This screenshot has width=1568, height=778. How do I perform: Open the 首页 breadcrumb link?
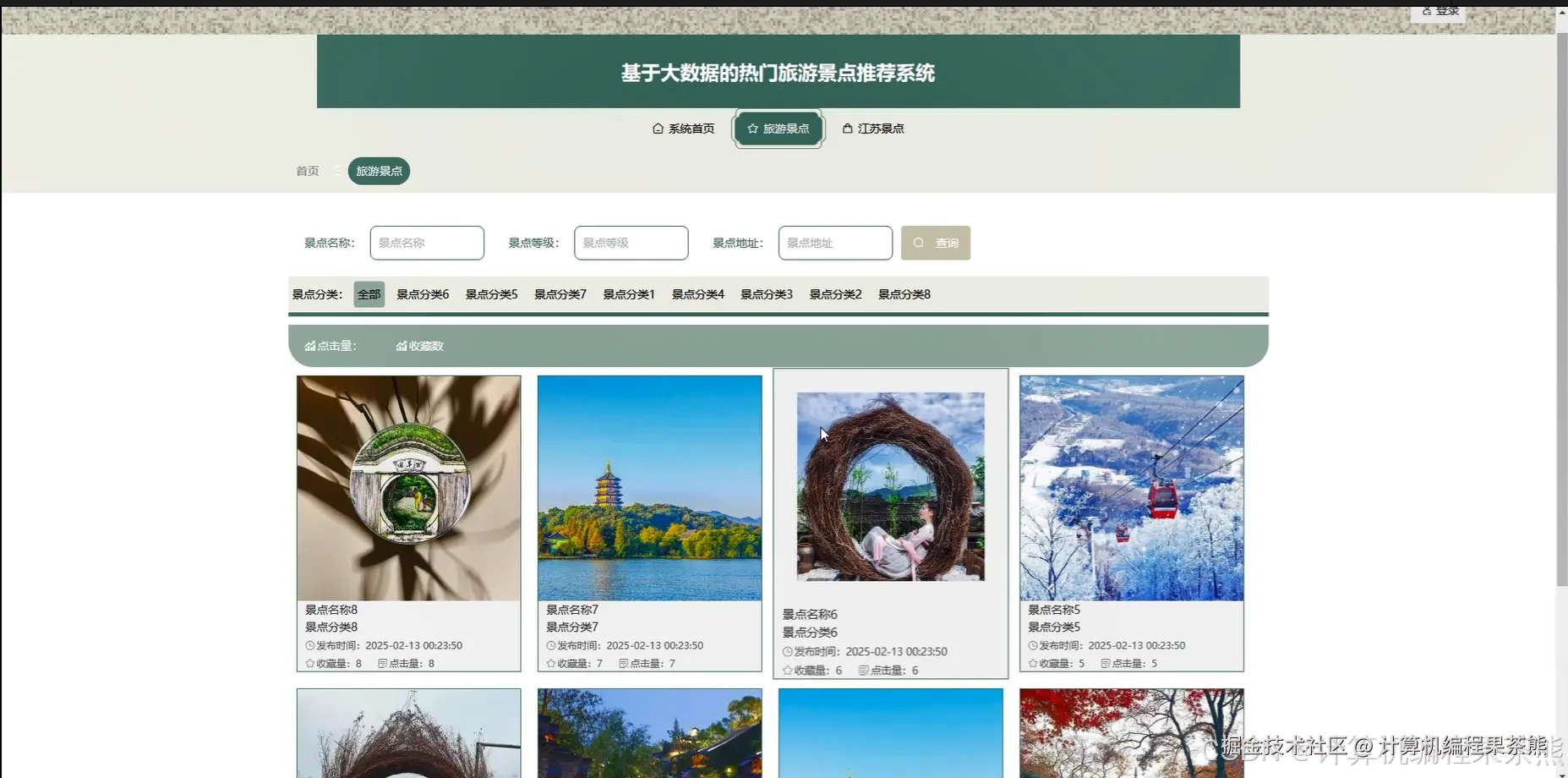(306, 171)
